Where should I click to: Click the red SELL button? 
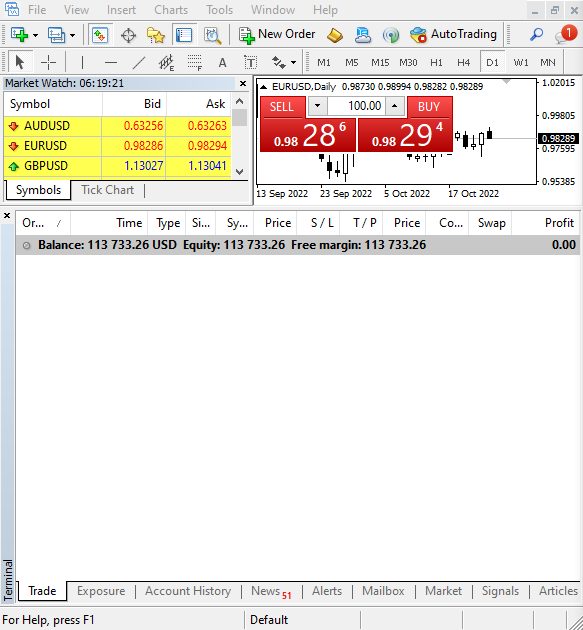(x=283, y=107)
